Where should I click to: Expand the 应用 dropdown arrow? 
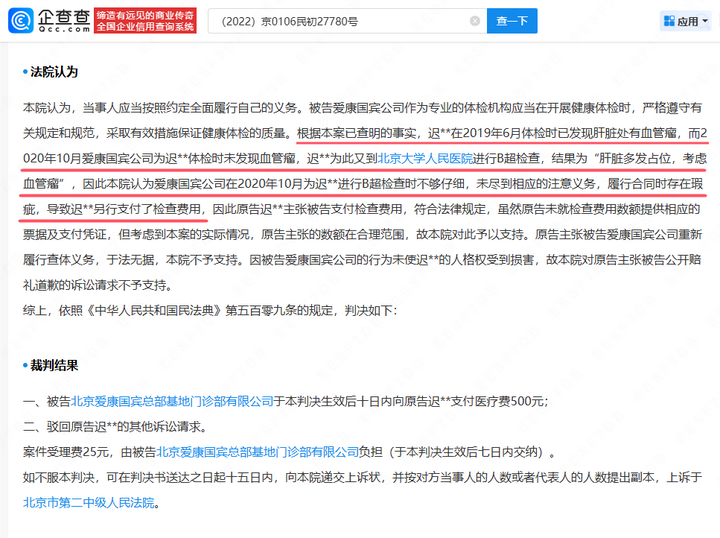(x=705, y=21)
